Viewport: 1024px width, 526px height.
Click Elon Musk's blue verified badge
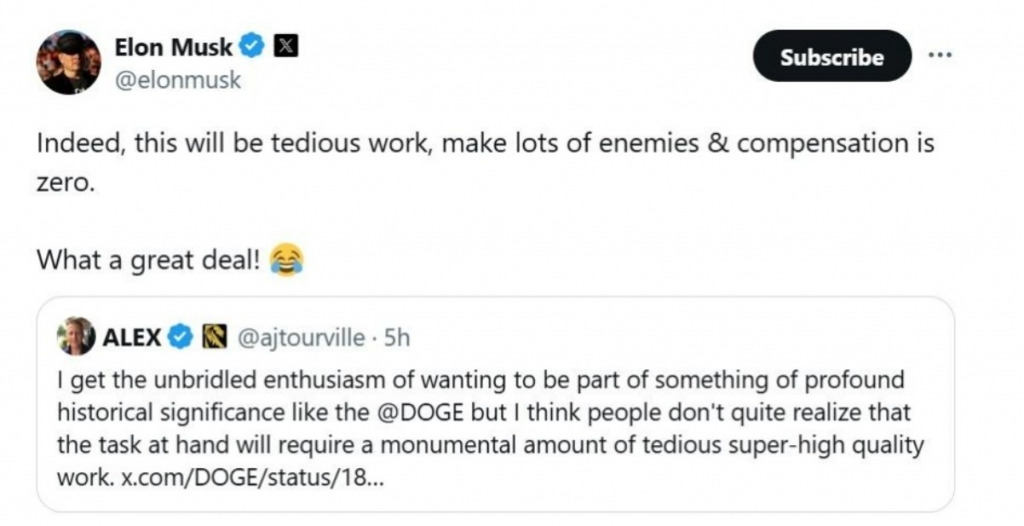[x=254, y=47]
